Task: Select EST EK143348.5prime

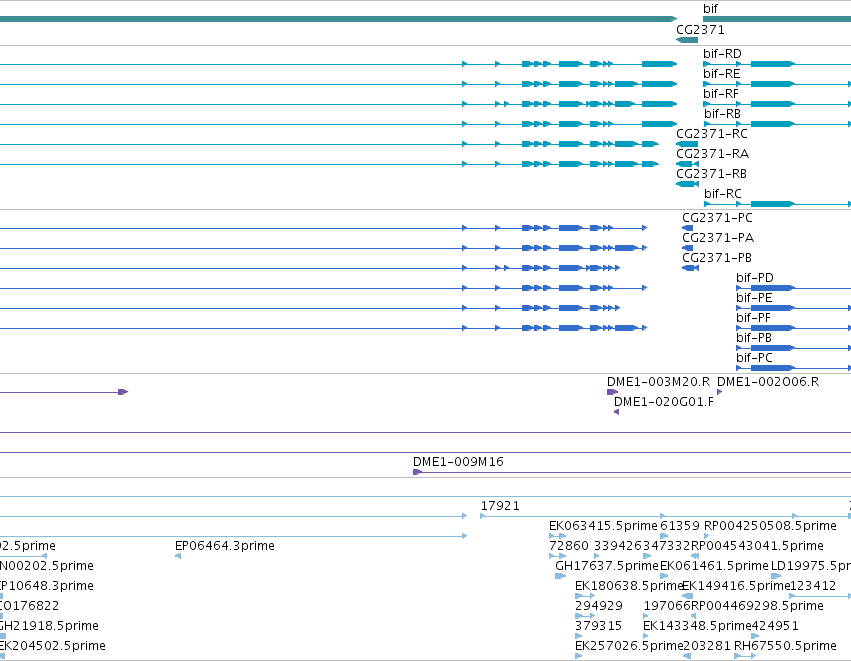Action: click(x=697, y=626)
